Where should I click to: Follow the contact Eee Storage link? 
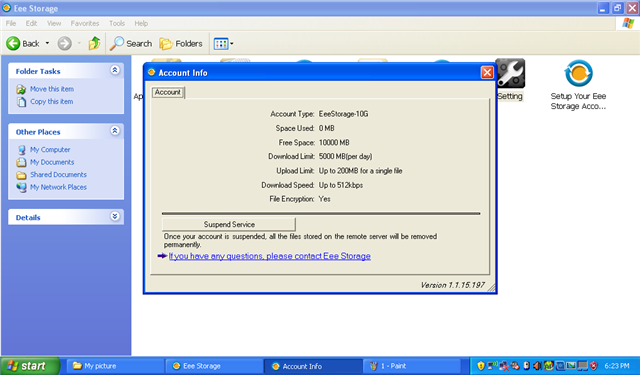269,256
